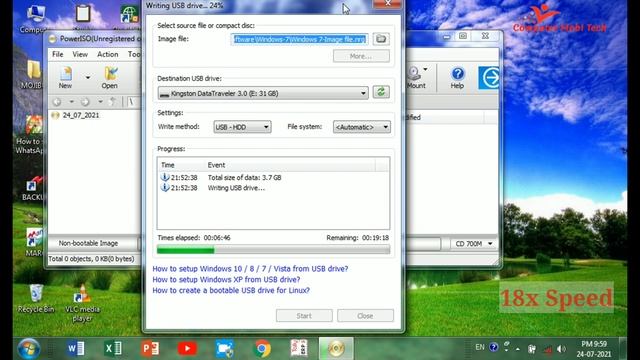Open the VLC media player desktop icon

pyautogui.click(x=82, y=304)
